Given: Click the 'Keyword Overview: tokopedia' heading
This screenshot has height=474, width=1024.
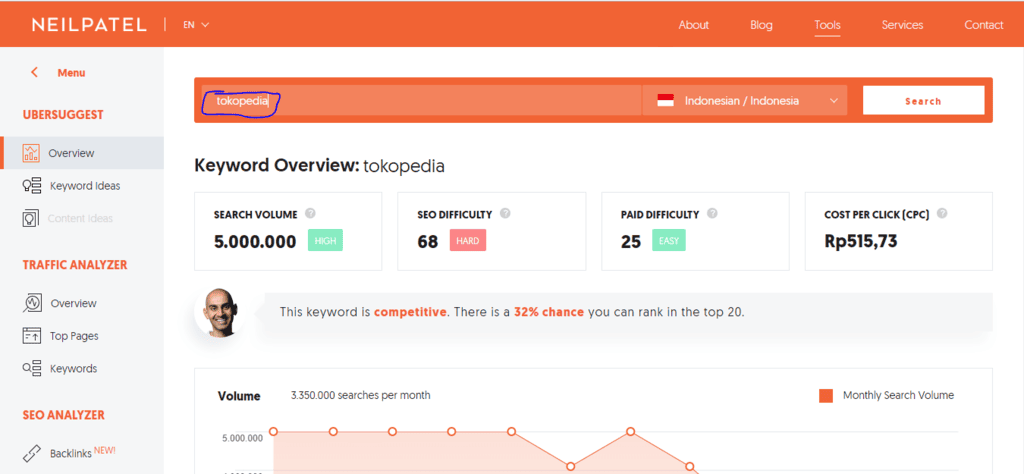Looking at the screenshot, I should pyautogui.click(x=319, y=166).
